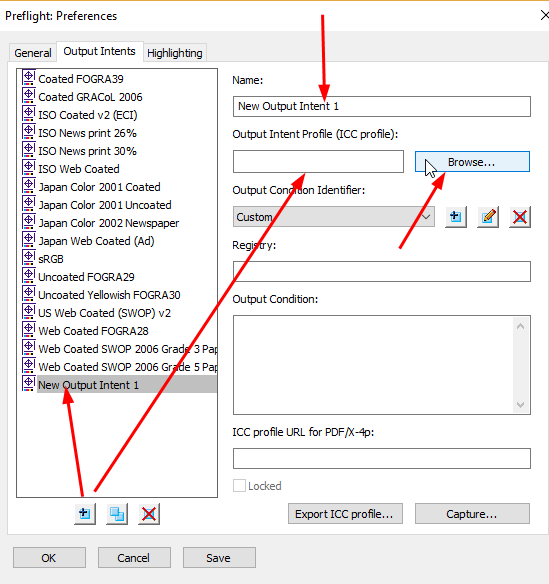Screen dimensions: 549x584
Task: Select New Output Intent 1 list entry
Action: 127,385
